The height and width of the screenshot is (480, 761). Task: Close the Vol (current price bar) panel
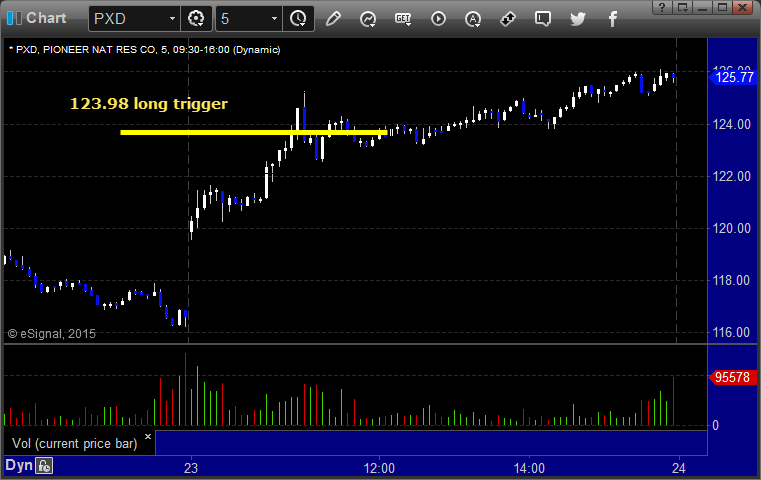tap(148, 436)
